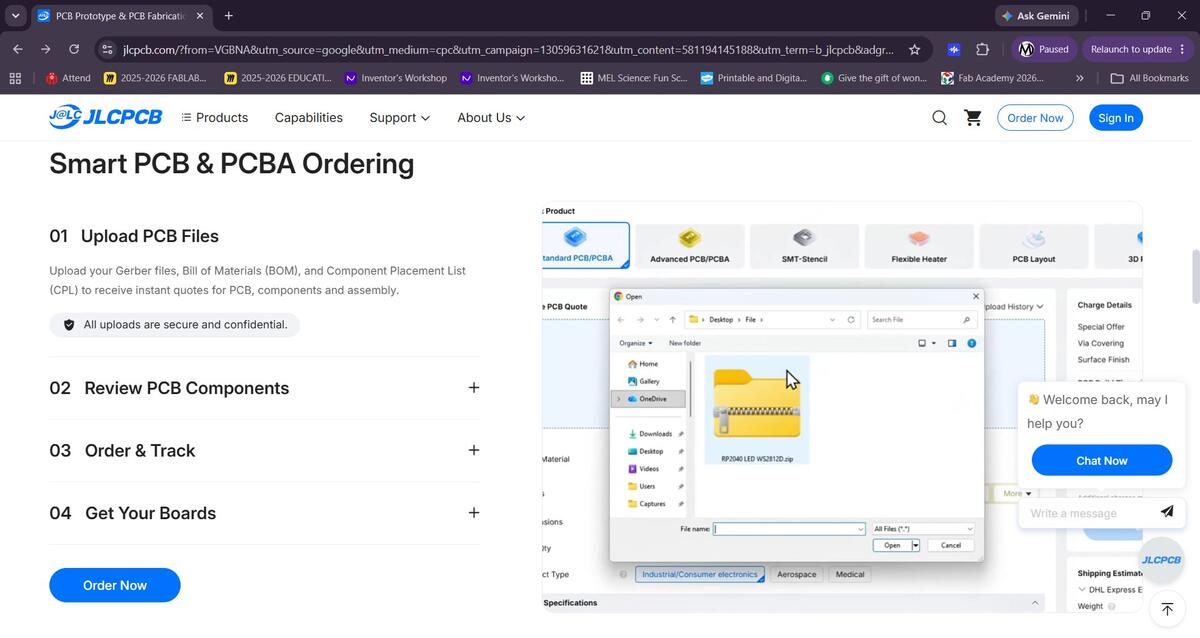This screenshot has width=1200, height=638.
Task: Click Relaunch to update button
Action: pyautogui.click(x=1131, y=49)
